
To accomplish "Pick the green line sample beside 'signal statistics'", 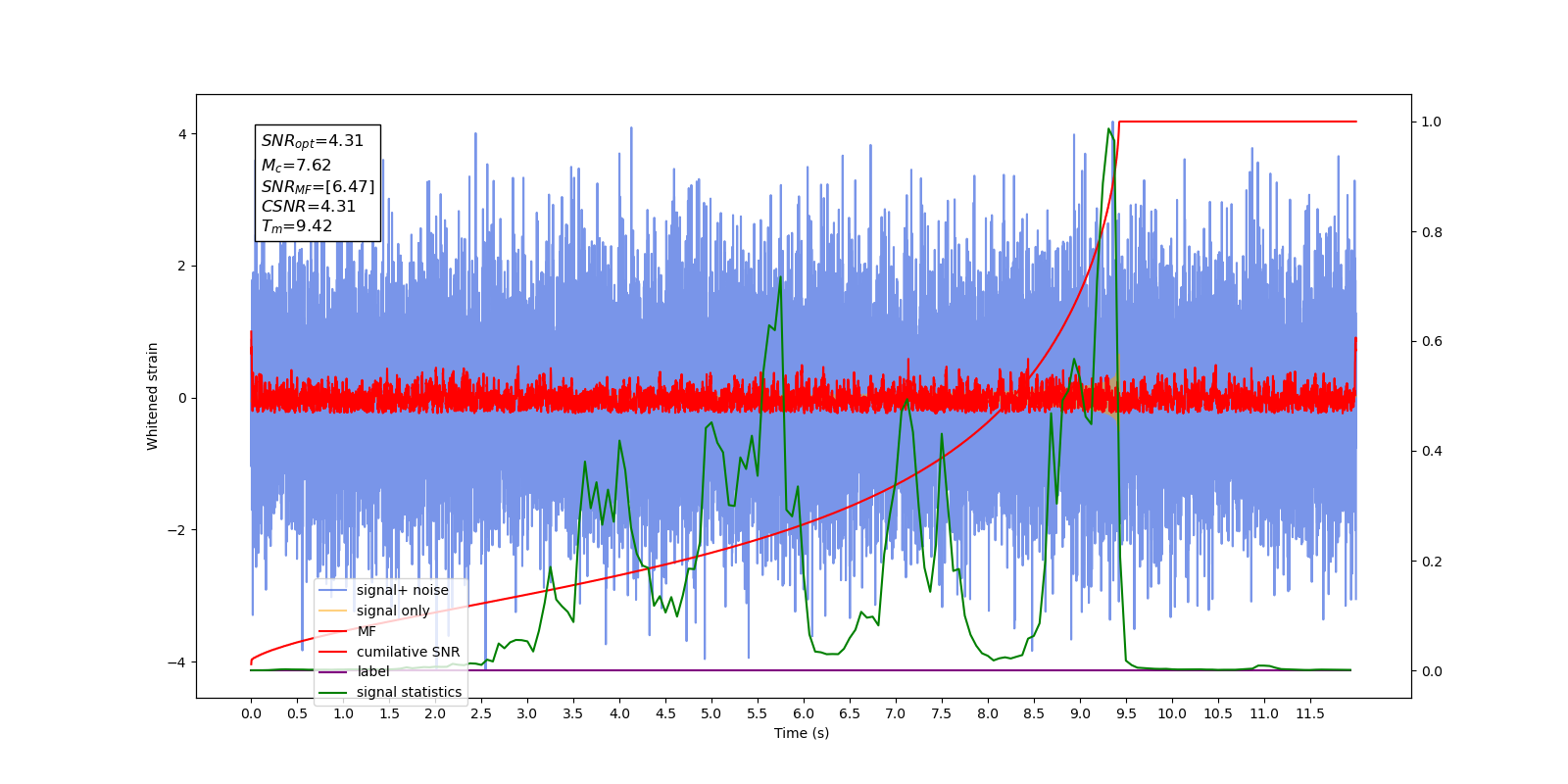I will 333,692.
